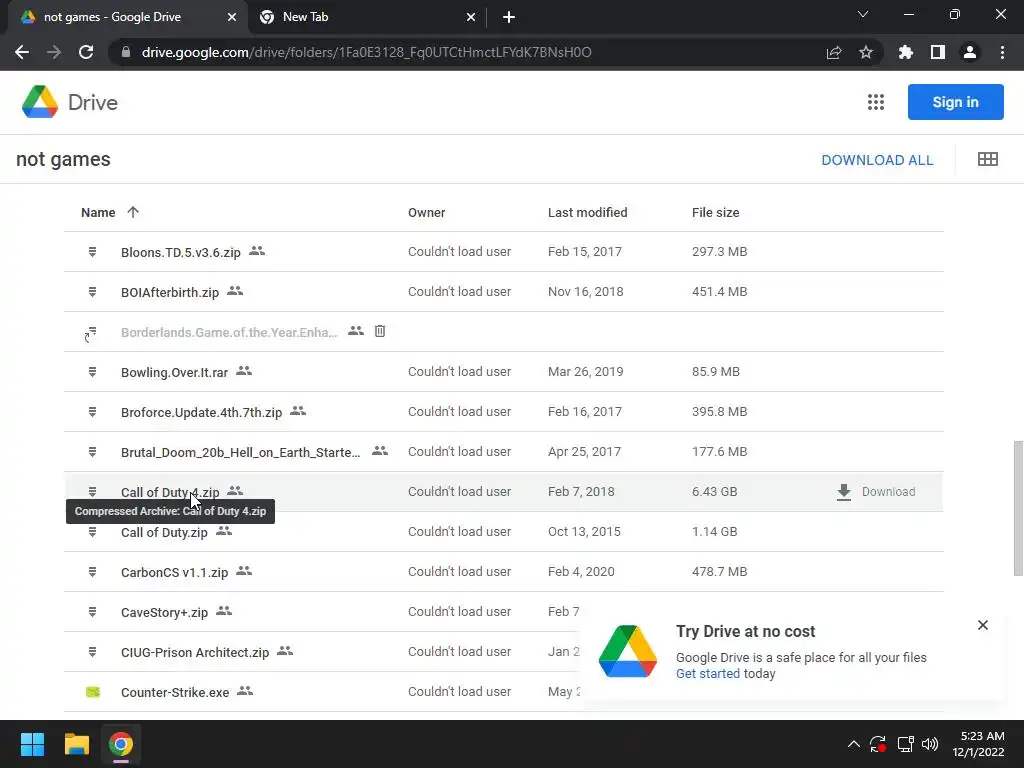Click the volume icon in system tray

tap(930, 744)
